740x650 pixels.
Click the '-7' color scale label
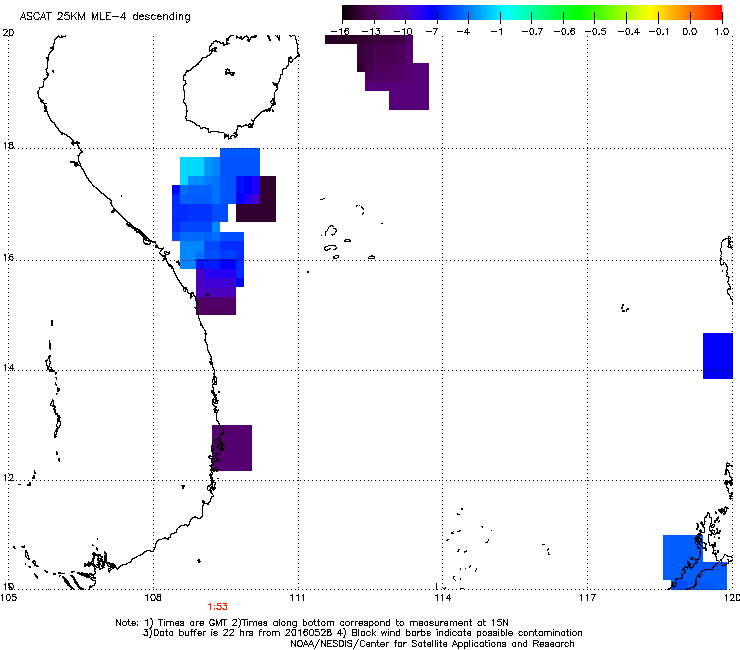click(x=432, y=32)
